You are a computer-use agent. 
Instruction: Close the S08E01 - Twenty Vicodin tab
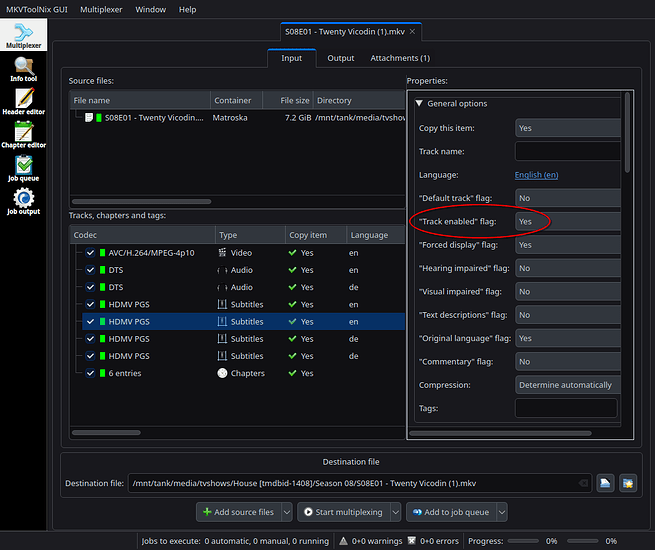pyautogui.click(x=412, y=32)
